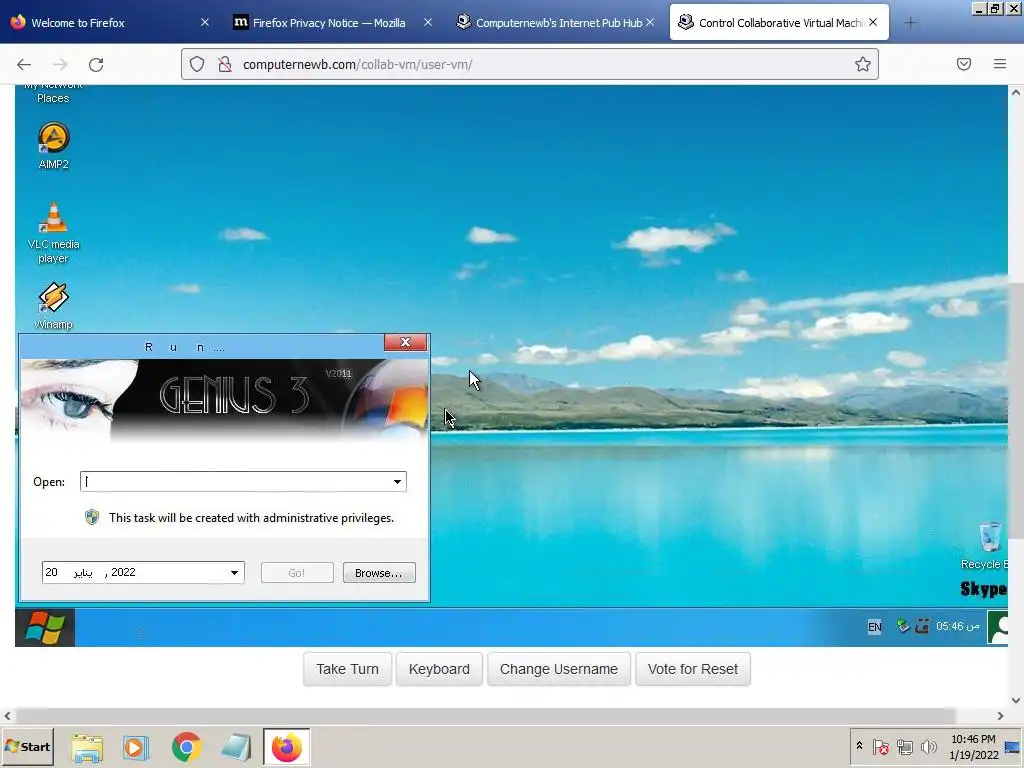Click the Take Turn button
This screenshot has width=1024, height=768.
click(347, 669)
